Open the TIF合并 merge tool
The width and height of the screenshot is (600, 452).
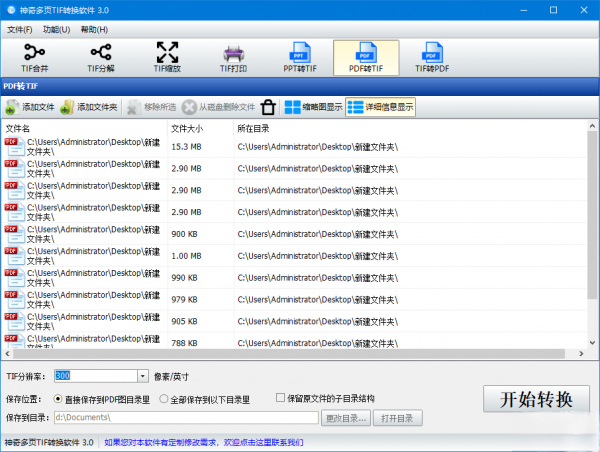35,58
